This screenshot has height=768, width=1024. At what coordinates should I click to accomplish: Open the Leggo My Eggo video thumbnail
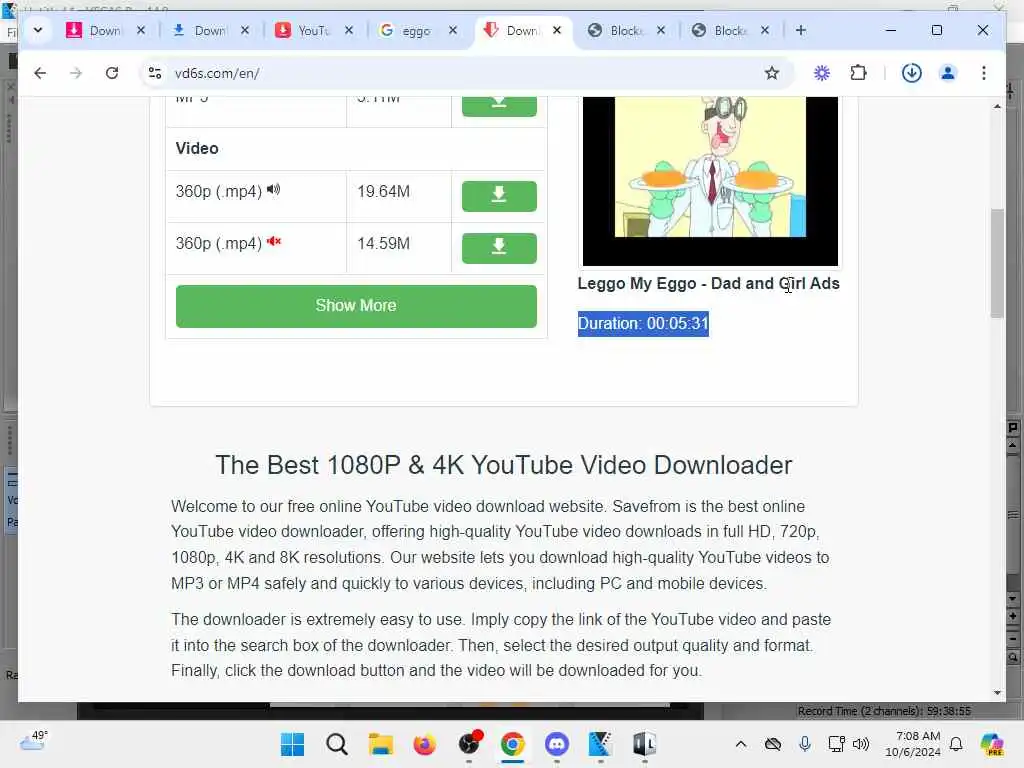coord(710,181)
